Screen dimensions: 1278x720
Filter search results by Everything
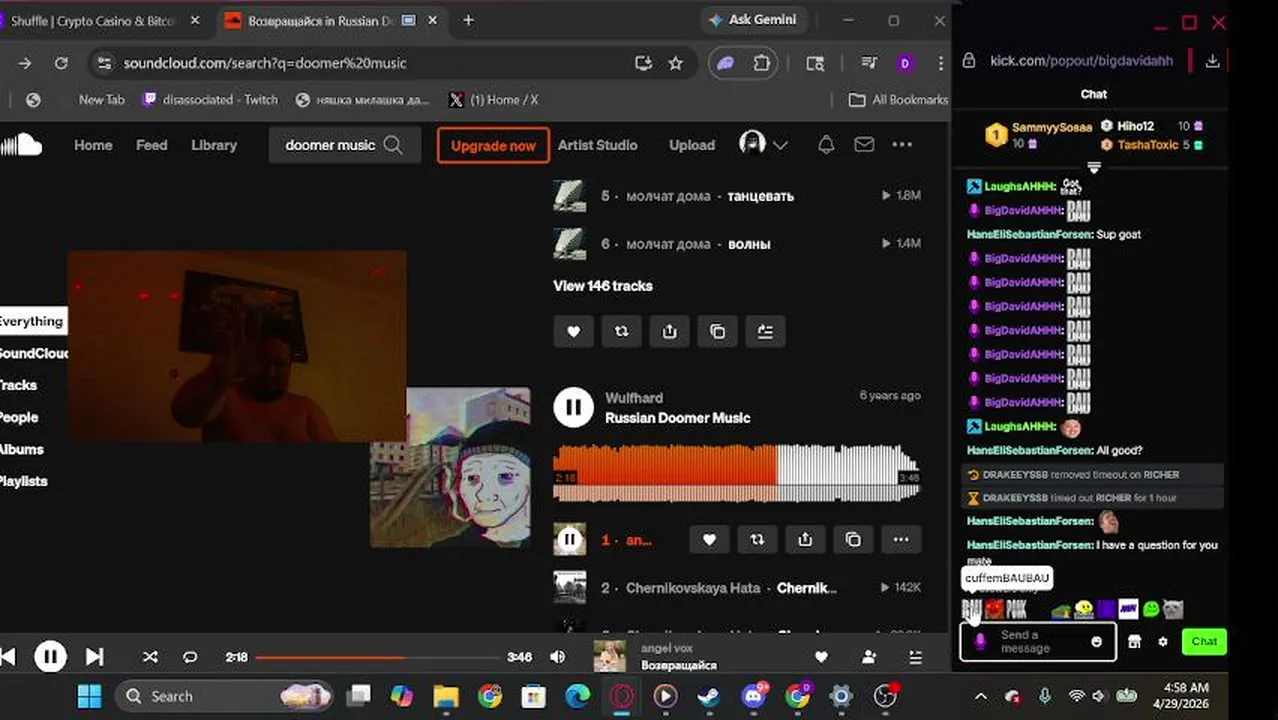click(x=32, y=321)
